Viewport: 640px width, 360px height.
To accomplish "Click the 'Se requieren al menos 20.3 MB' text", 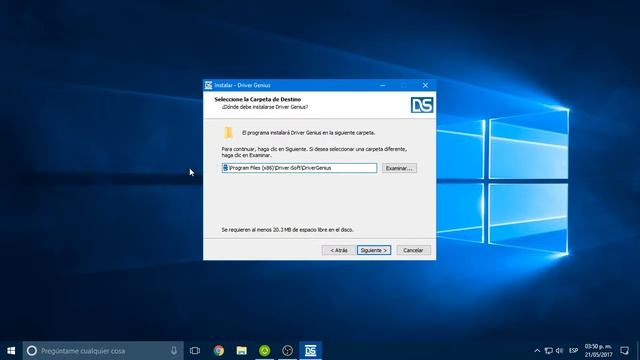I will click(x=287, y=230).
